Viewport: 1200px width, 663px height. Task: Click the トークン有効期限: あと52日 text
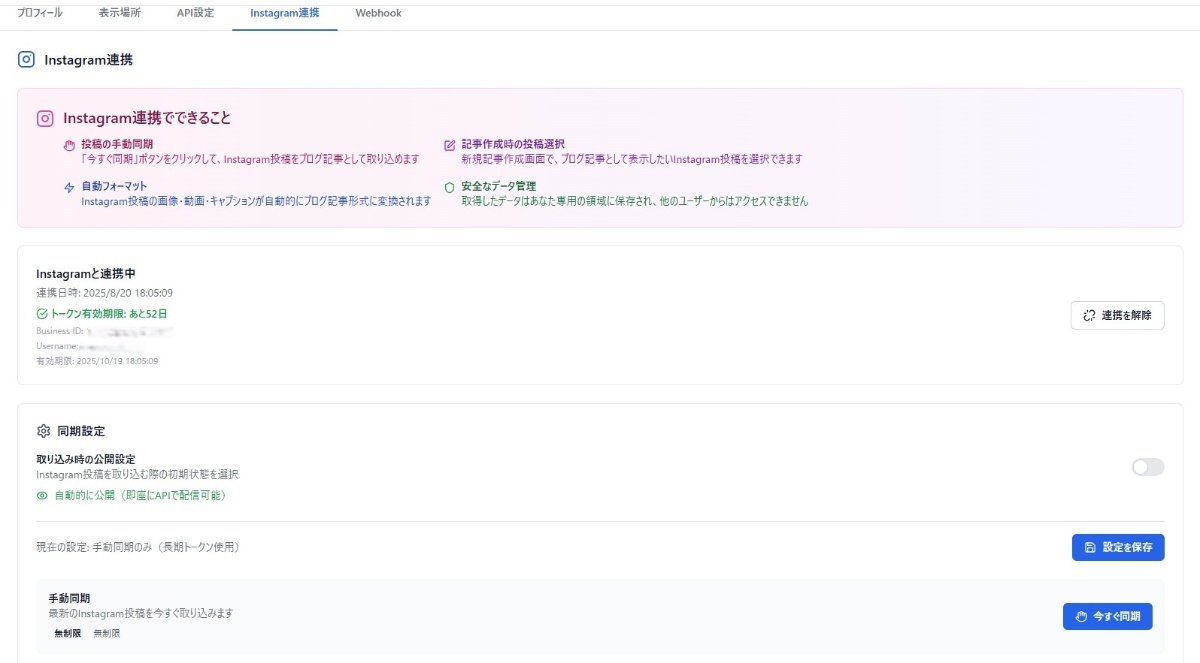tap(110, 313)
